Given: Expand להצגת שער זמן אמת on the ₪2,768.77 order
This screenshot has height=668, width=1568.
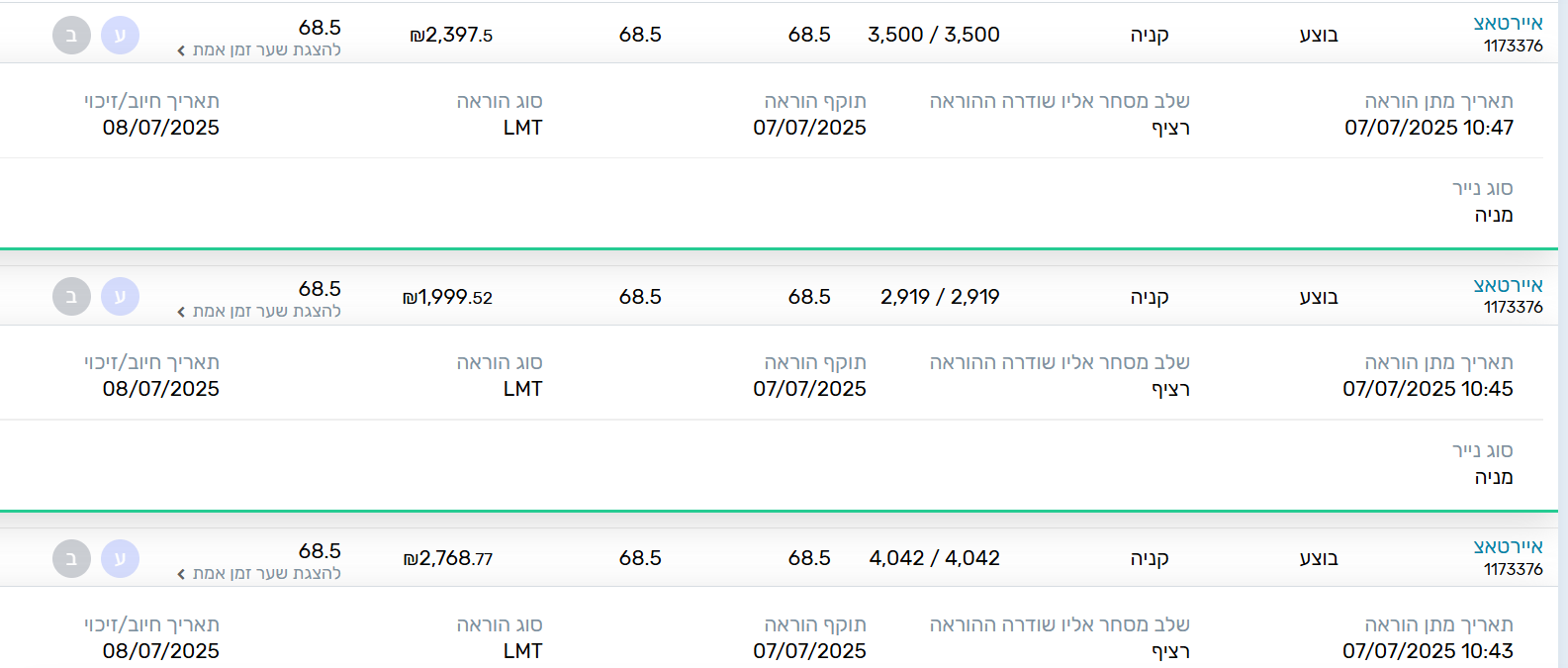Looking at the screenshot, I should (x=259, y=574).
